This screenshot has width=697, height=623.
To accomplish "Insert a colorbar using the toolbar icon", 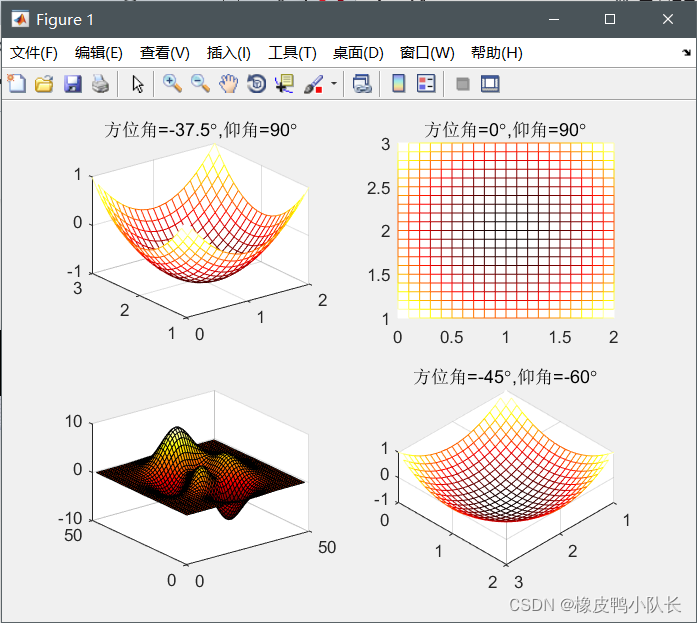I will tap(398, 84).
